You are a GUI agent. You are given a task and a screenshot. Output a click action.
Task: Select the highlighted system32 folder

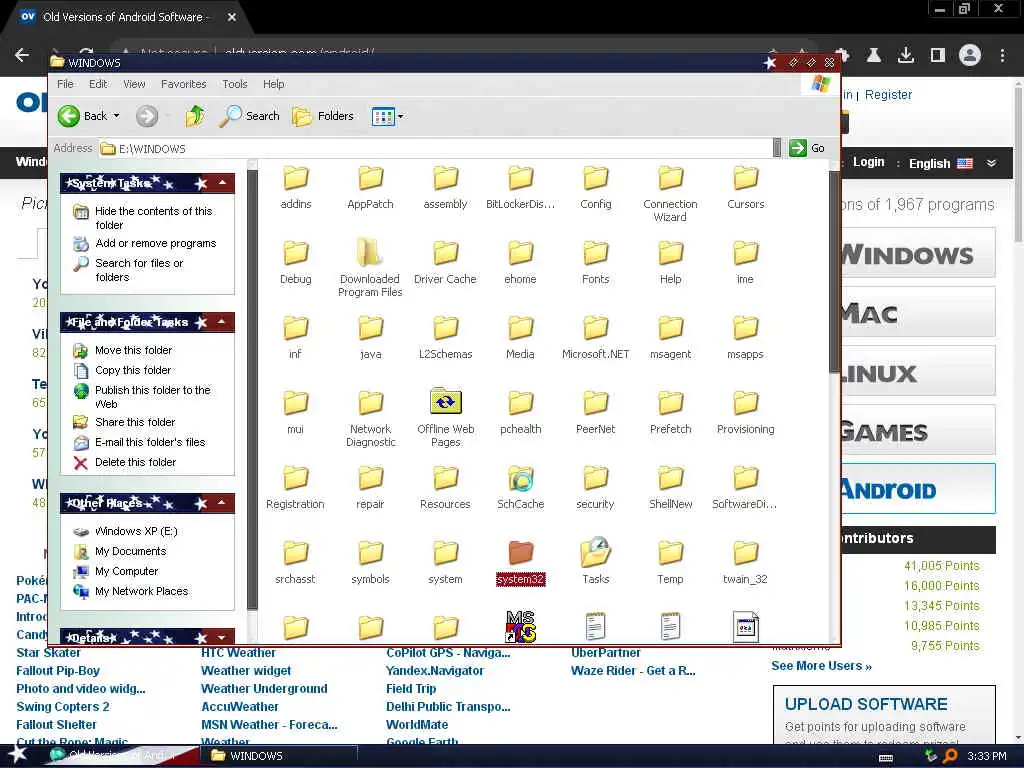520,563
